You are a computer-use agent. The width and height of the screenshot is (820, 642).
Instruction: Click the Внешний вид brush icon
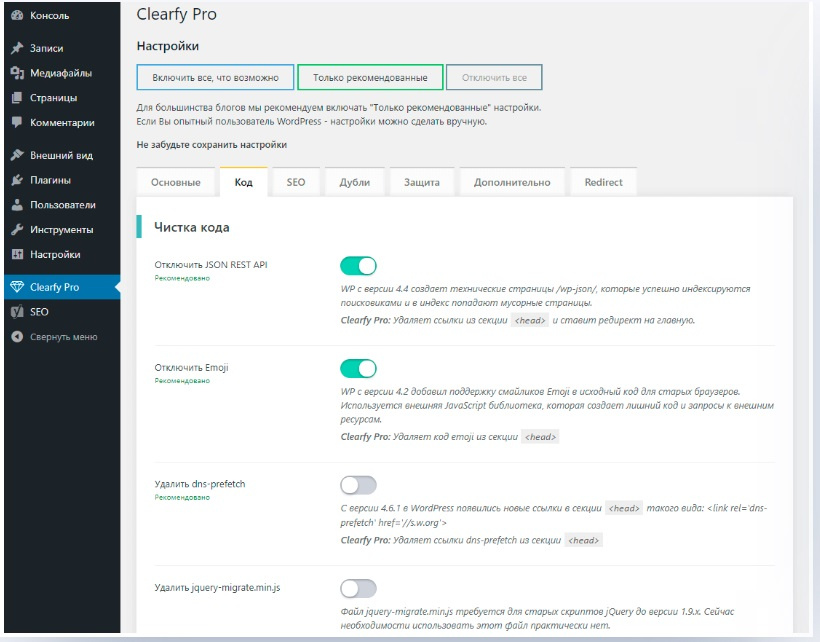pos(17,156)
